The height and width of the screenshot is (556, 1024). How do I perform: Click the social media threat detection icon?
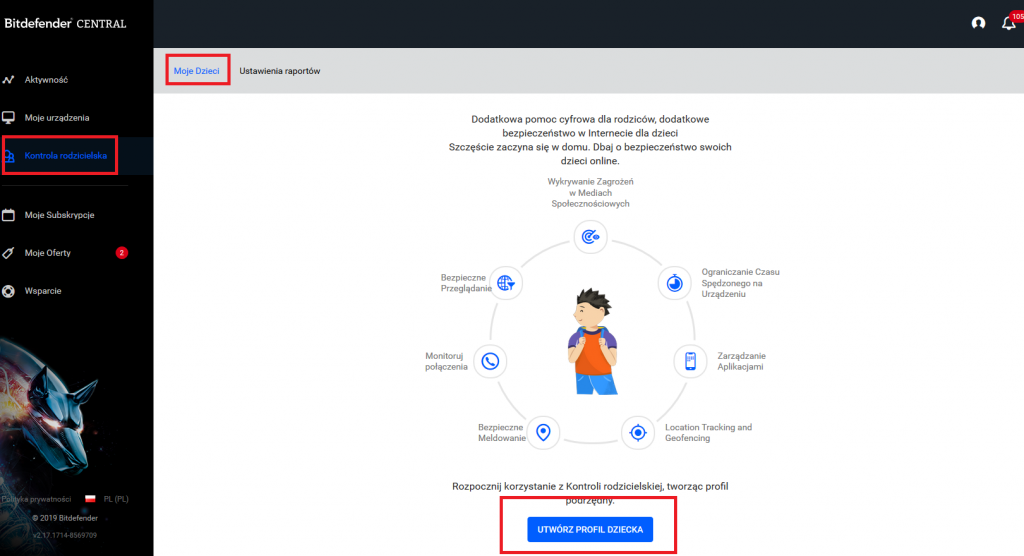[x=590, y=235]
